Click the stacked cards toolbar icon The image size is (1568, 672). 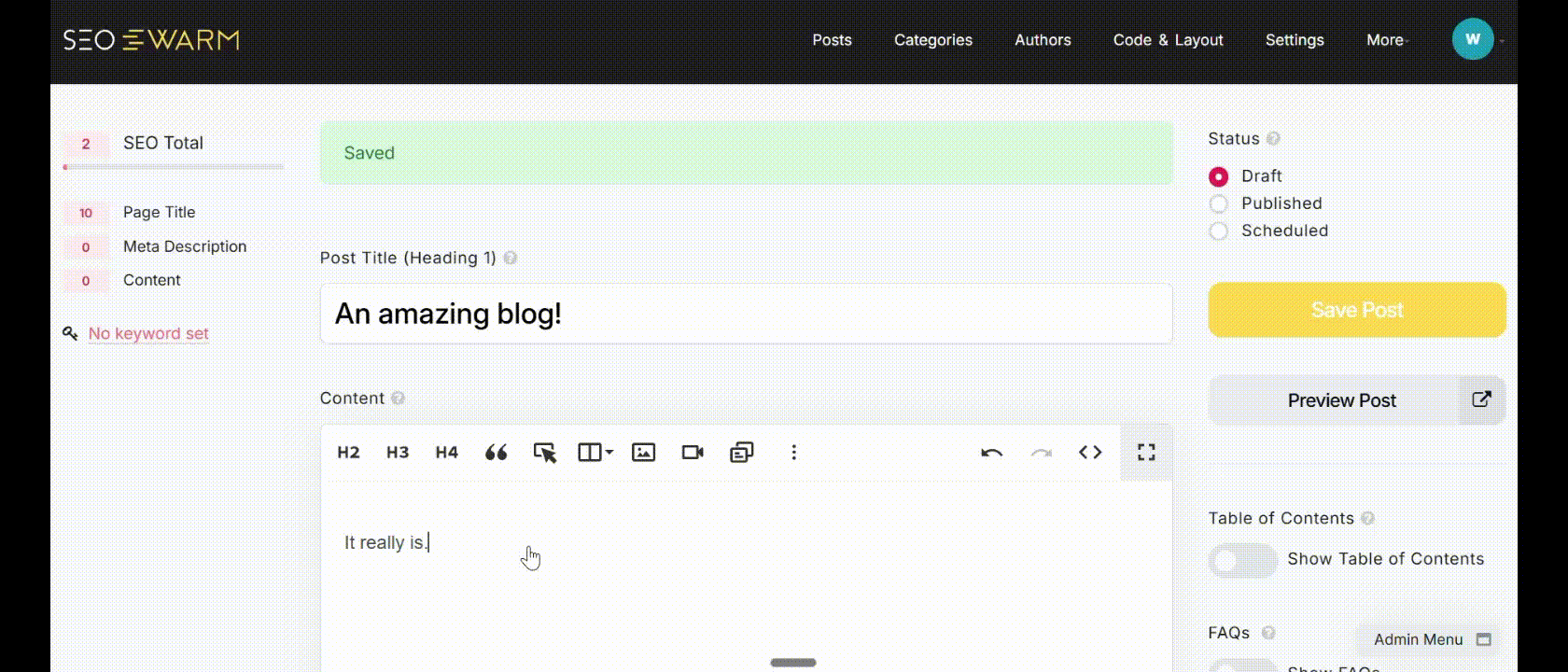coord(742,453)
